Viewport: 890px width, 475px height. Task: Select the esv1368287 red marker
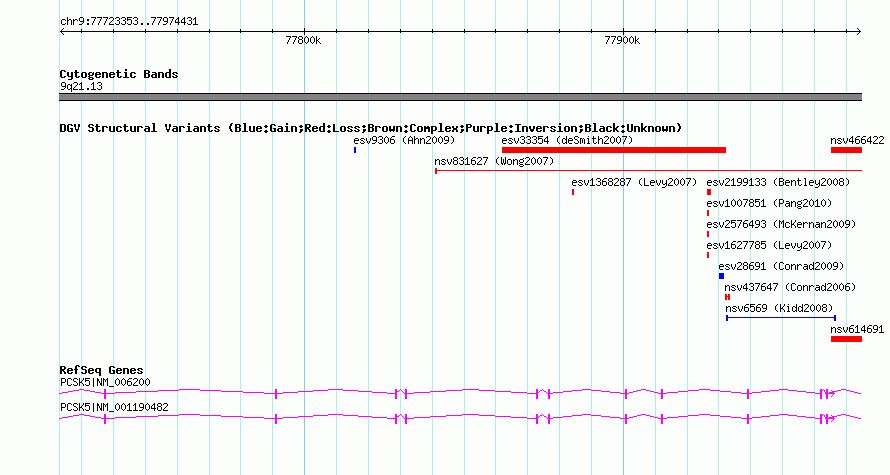click(x=573, y=192)
